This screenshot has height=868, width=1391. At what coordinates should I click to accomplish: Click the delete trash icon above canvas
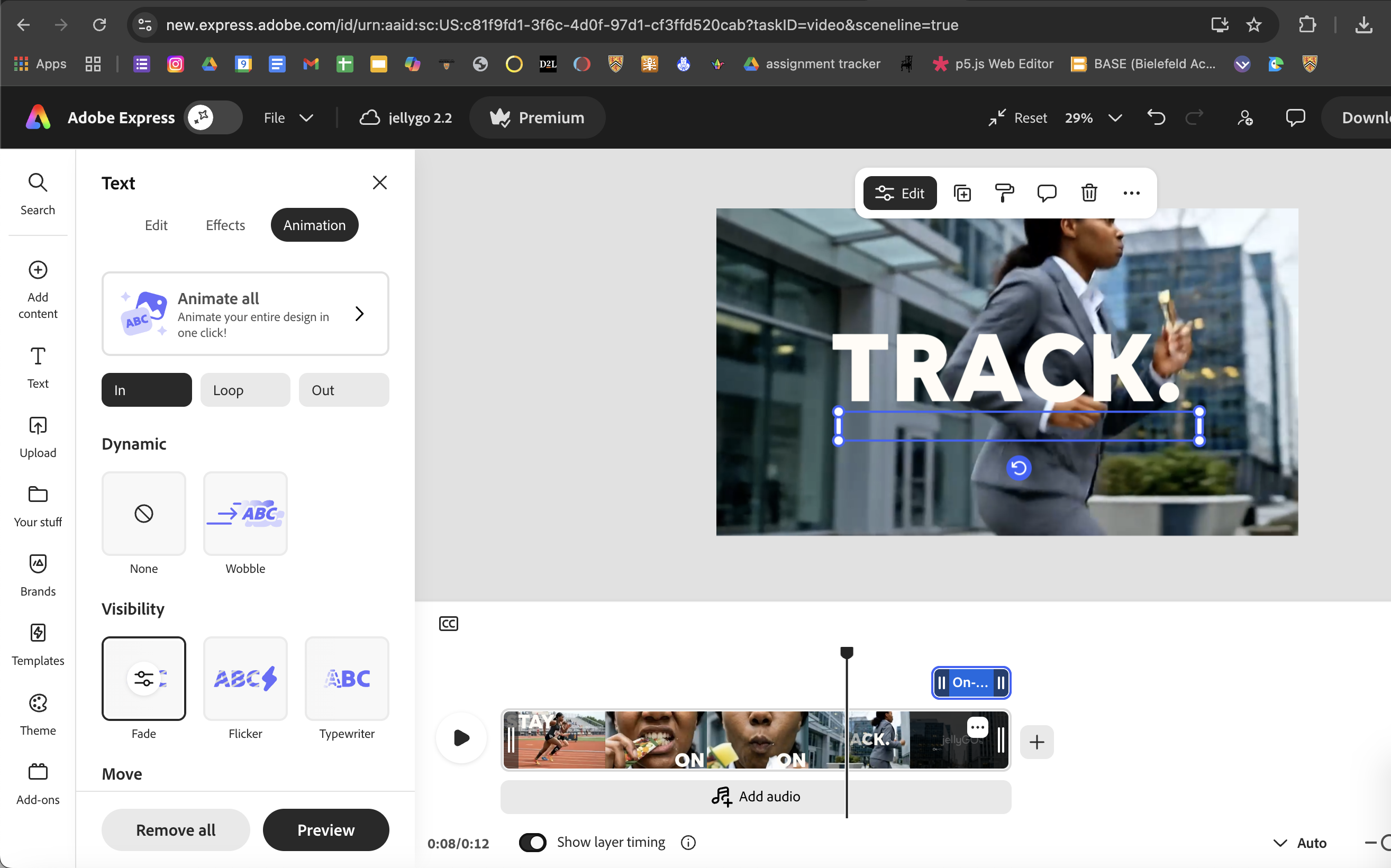tap(1088, 193)
